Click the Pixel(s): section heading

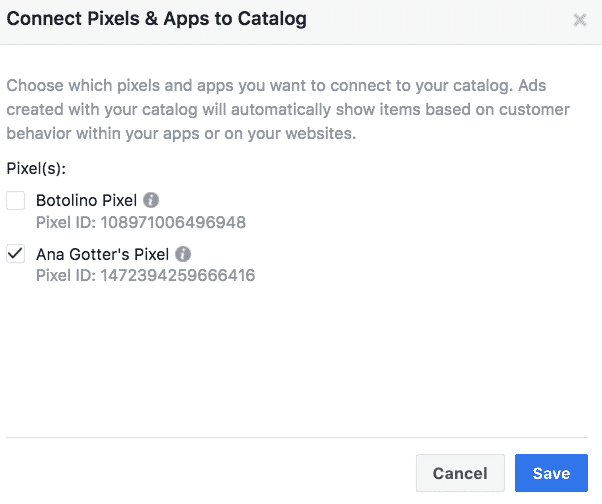coord(36,169)
